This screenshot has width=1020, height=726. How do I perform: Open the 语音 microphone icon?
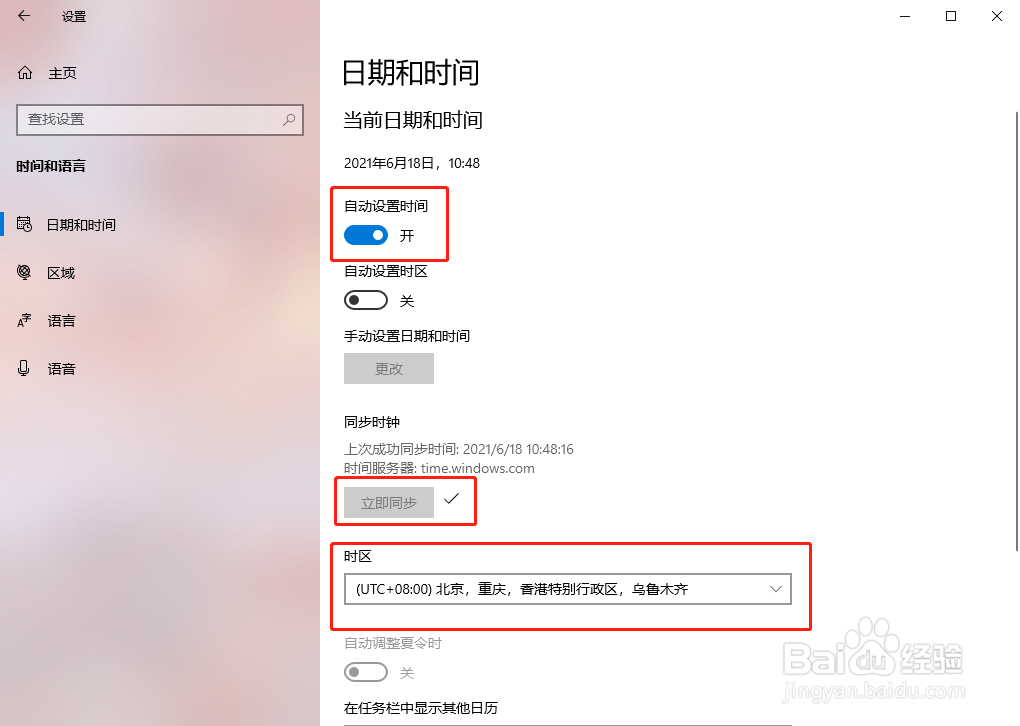(24, 369)
